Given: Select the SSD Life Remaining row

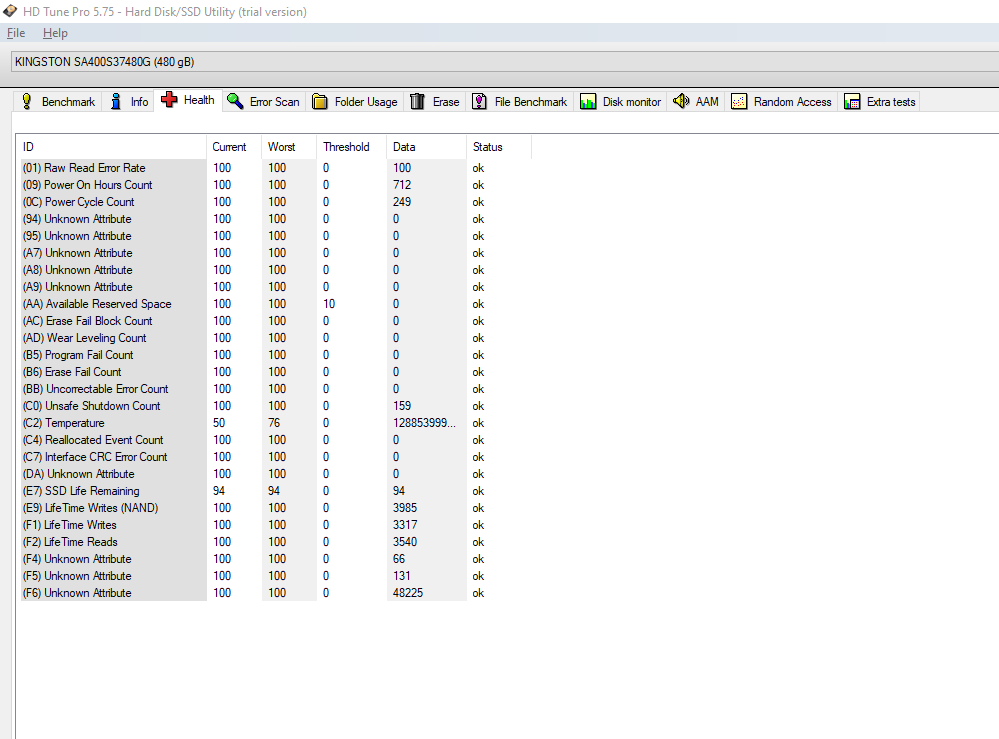Looking at the screenshot, I should [275, 491].
